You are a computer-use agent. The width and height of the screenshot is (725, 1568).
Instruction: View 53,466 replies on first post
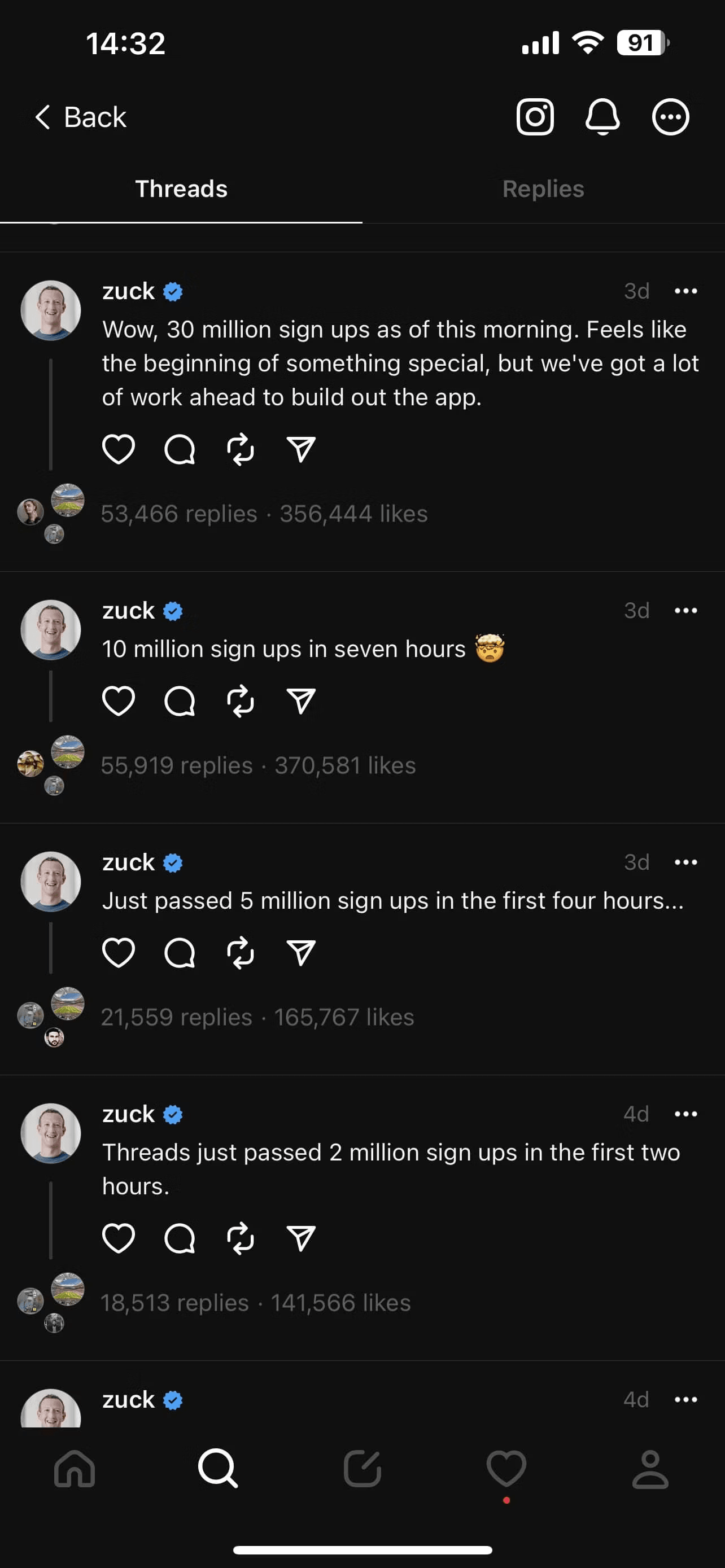pos(179,514)
